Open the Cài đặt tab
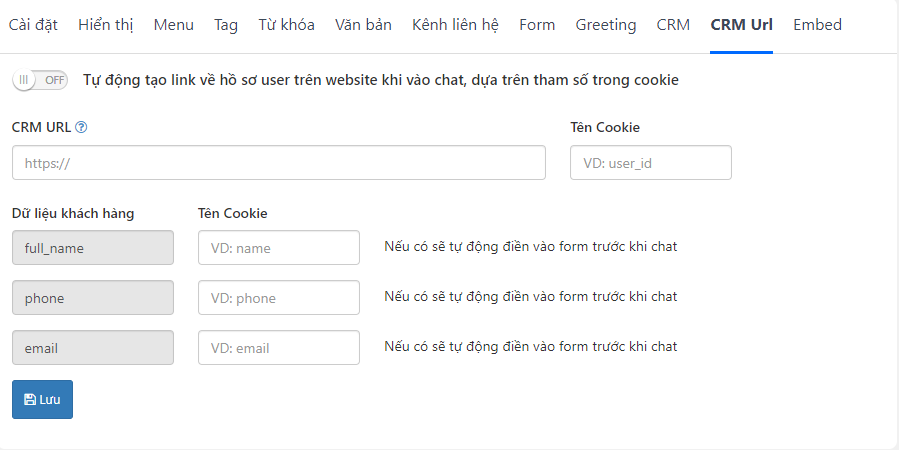The image size is (899, 450). tap(33, 25)
